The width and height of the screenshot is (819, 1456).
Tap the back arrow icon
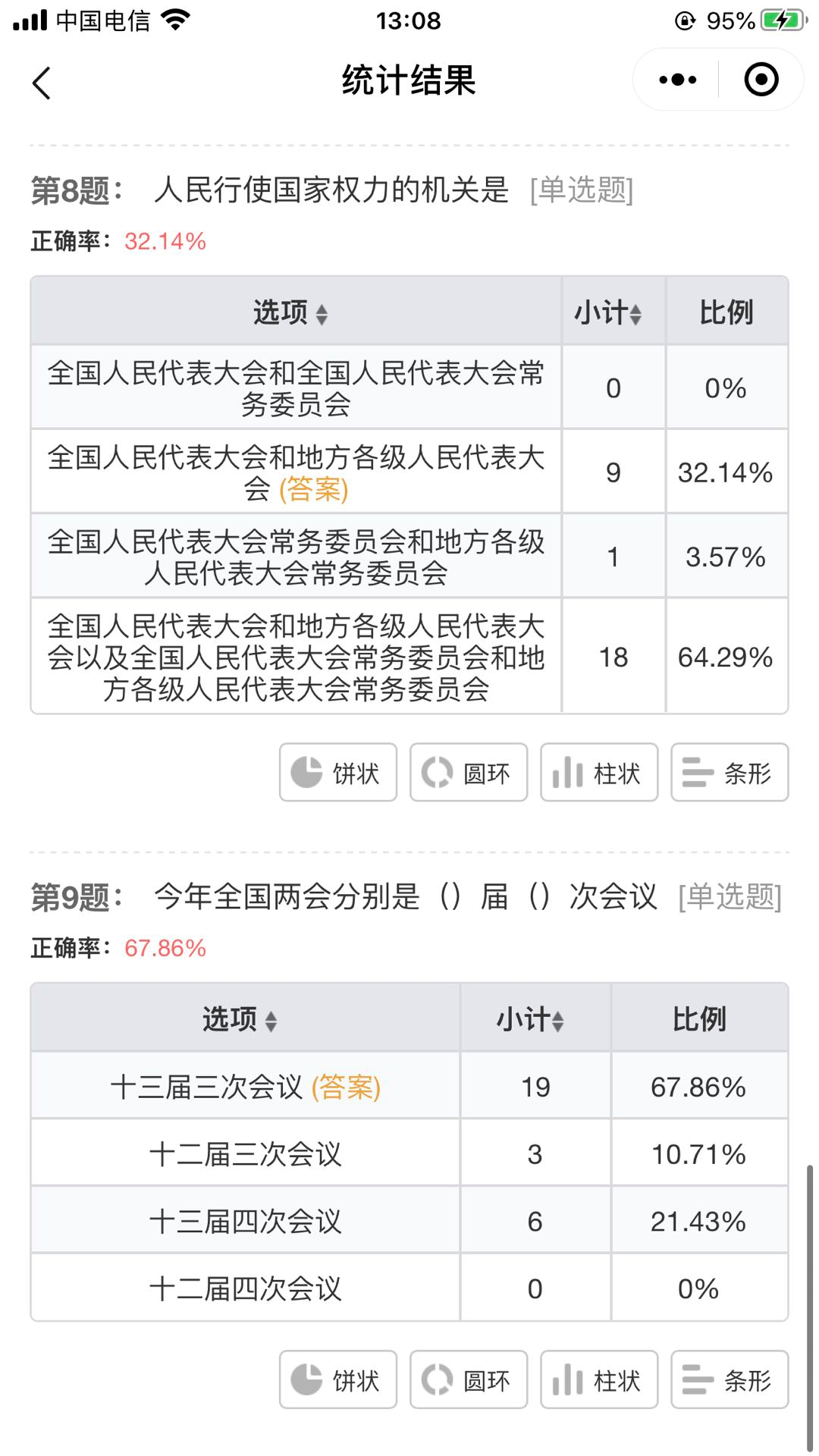tap(42, 83)
